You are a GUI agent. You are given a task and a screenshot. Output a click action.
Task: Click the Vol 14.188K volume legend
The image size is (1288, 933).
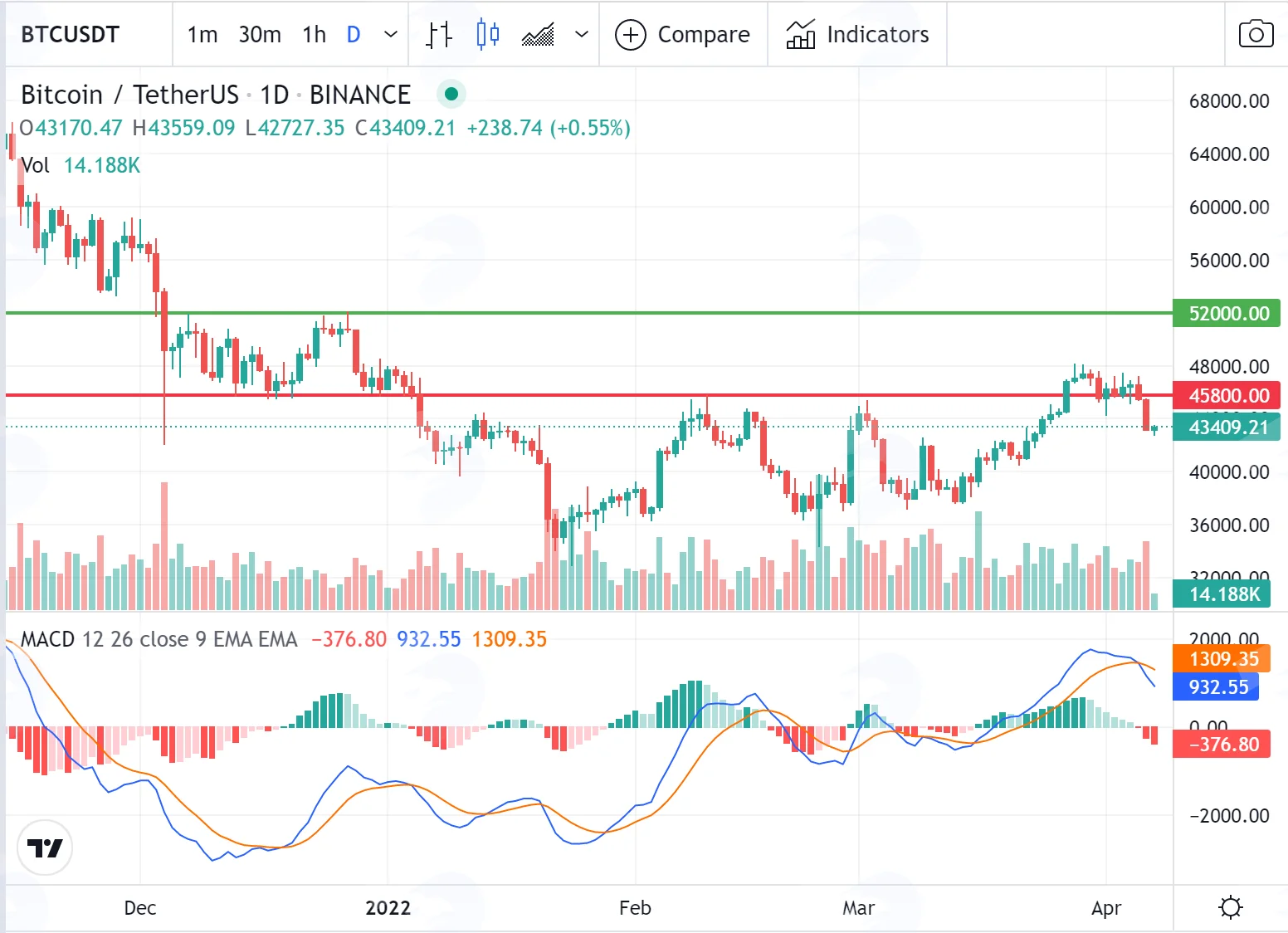point(80,165)
